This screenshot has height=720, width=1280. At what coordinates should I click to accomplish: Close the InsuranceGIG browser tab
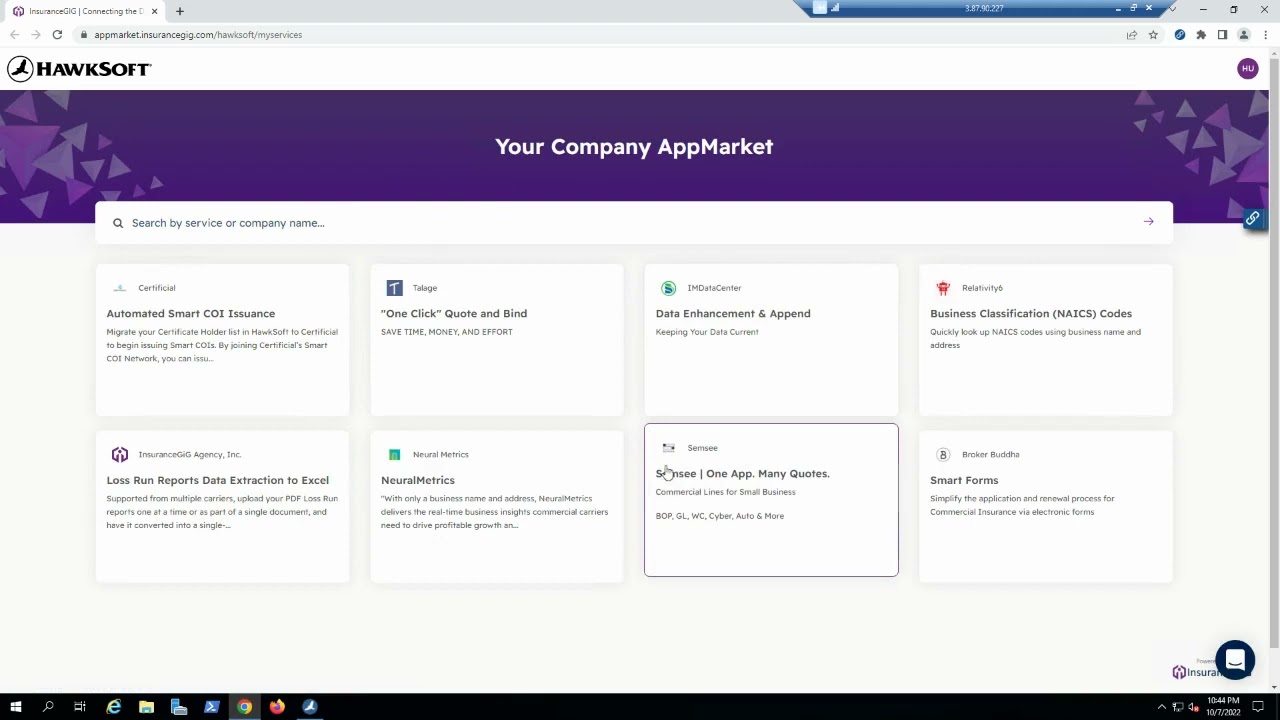[154, 11]
